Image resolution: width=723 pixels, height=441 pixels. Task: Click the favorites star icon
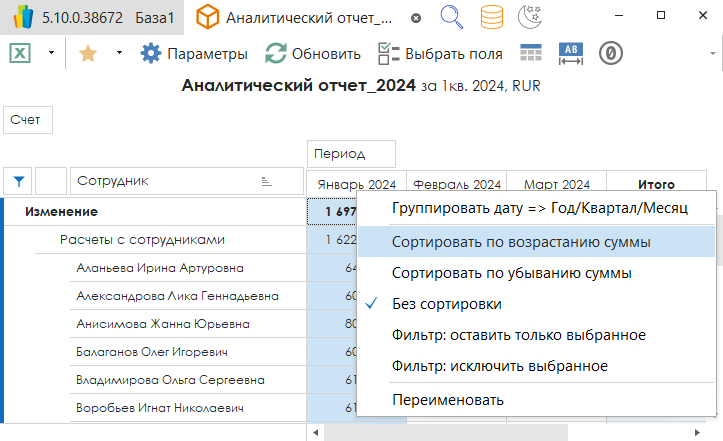87,54
